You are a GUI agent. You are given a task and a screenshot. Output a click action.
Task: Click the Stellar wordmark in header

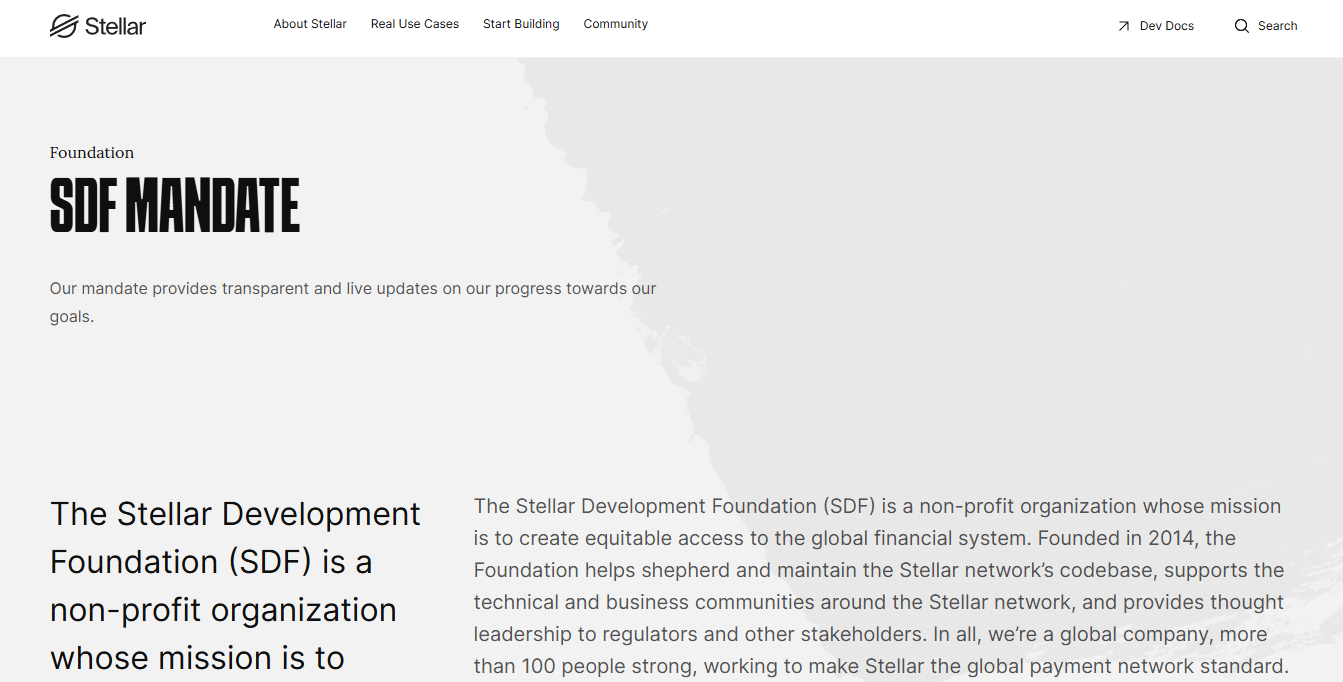click(115, 27)
